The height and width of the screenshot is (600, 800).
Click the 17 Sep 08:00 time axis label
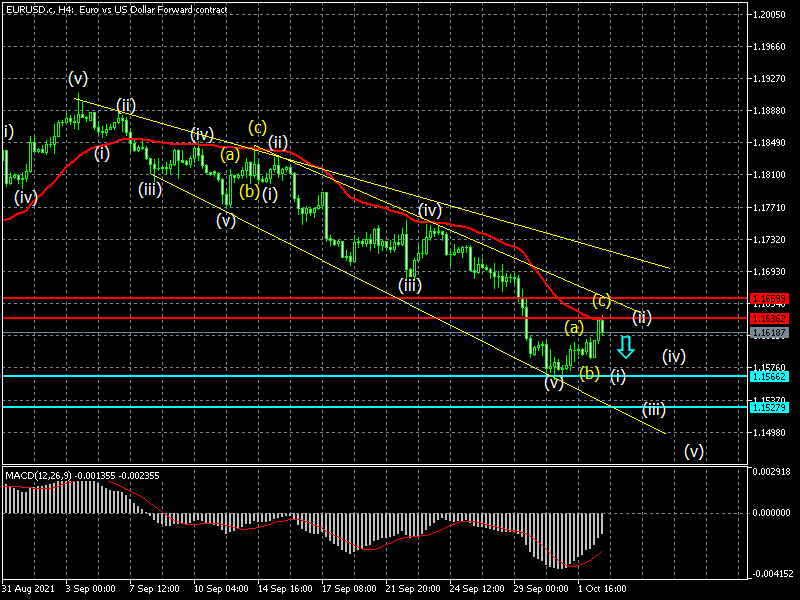click(x=349, y=589)
